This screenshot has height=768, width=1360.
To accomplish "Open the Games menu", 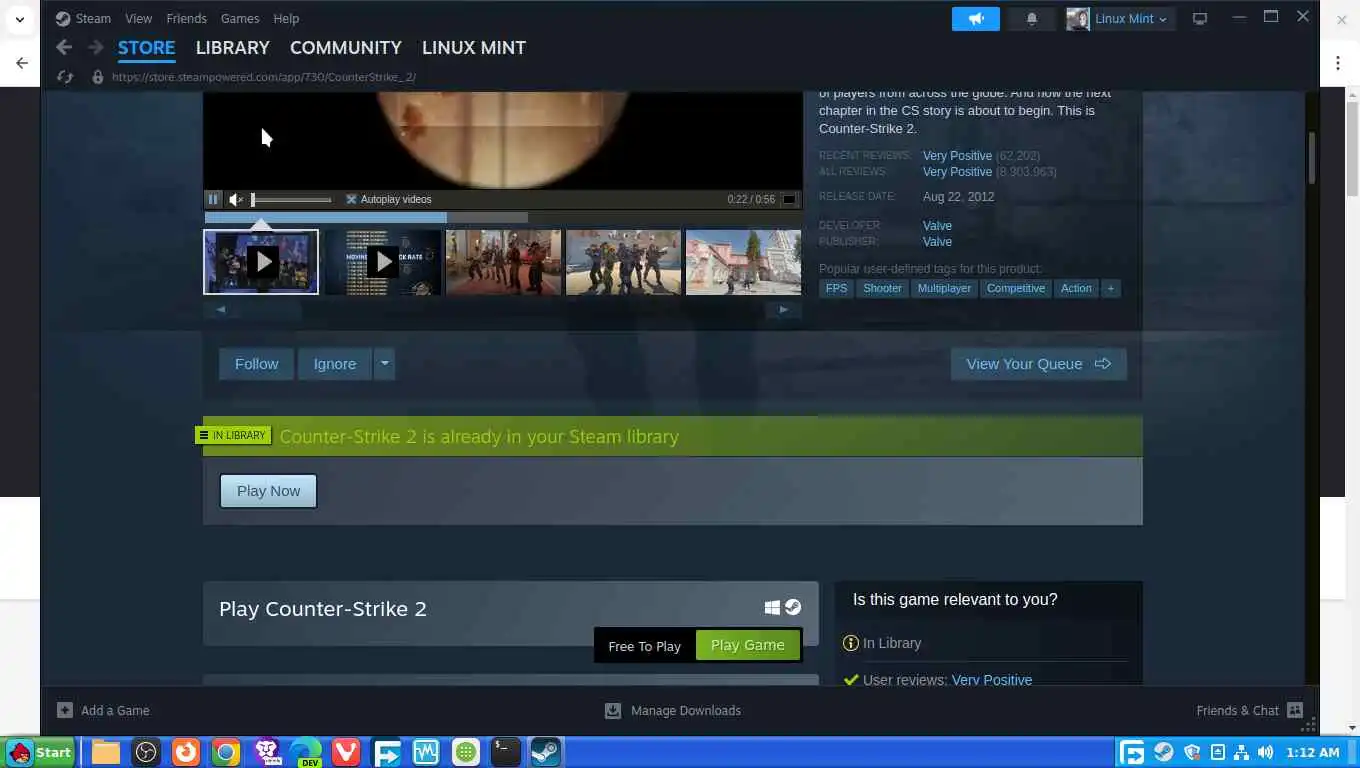I will point(240,18).
